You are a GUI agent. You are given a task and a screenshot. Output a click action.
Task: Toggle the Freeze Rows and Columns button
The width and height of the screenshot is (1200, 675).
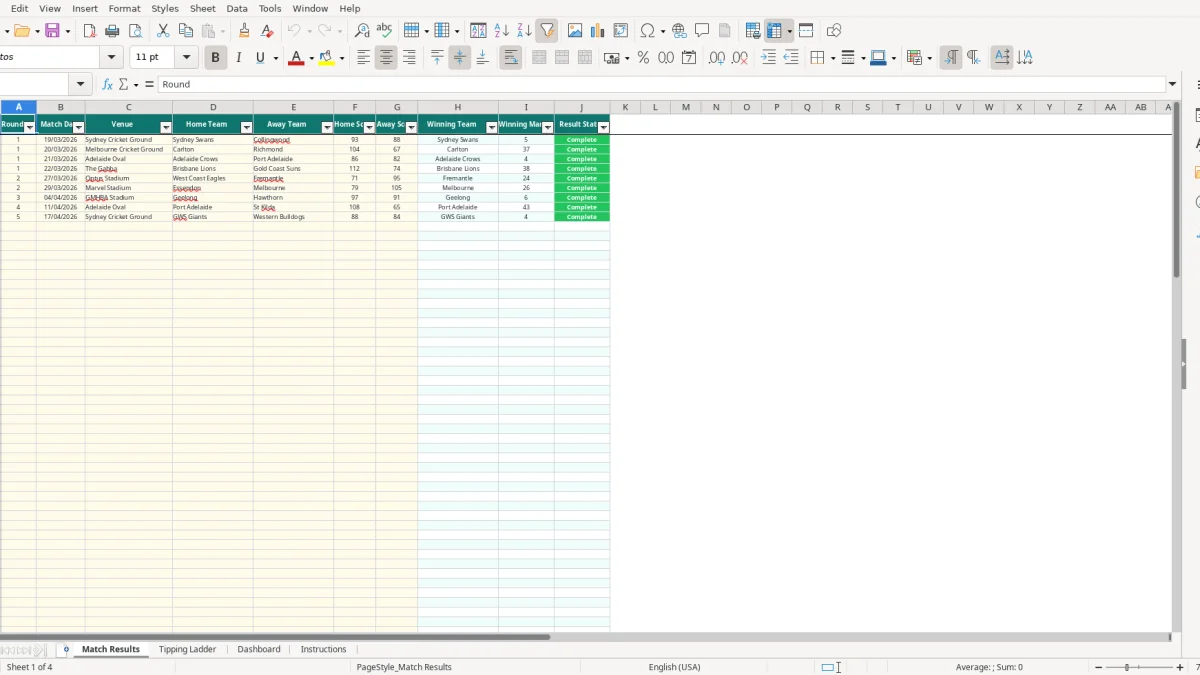775,31
